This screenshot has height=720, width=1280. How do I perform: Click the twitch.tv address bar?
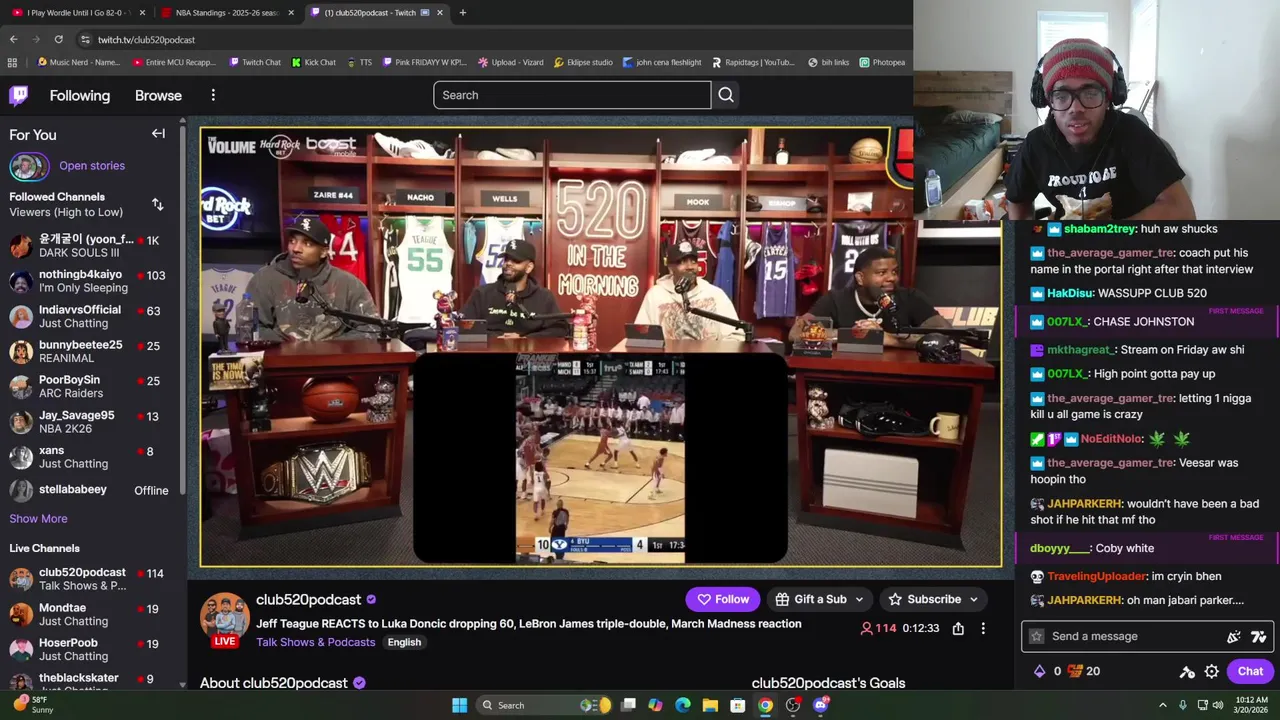(x=490, y=39)
